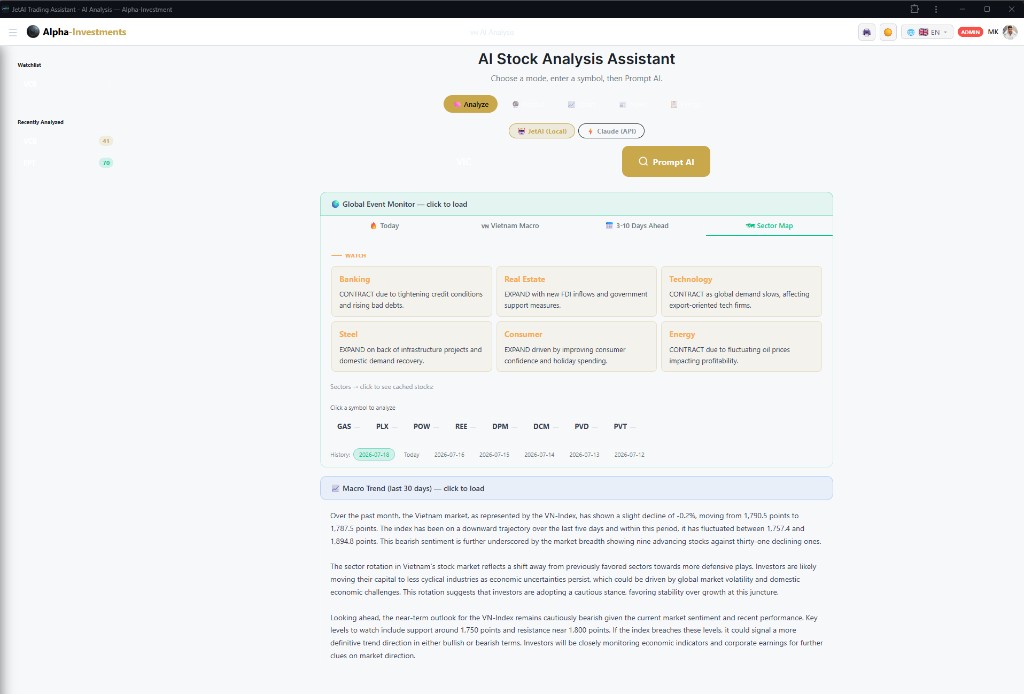Click the Watchlist heading
1024x694 pixels.
29,65
